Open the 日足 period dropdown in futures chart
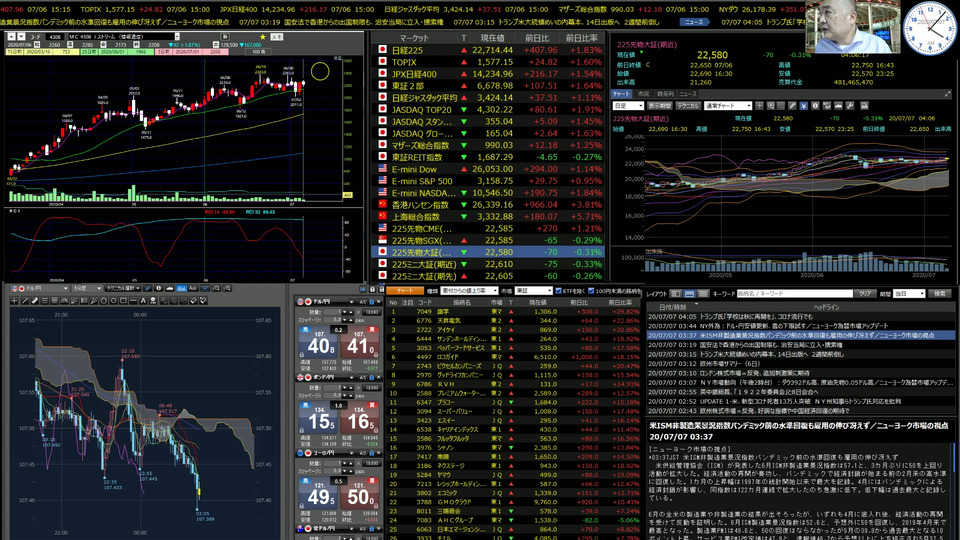This screenshot has width=960, height=540. pyautogui.click(x=628, y=106)
